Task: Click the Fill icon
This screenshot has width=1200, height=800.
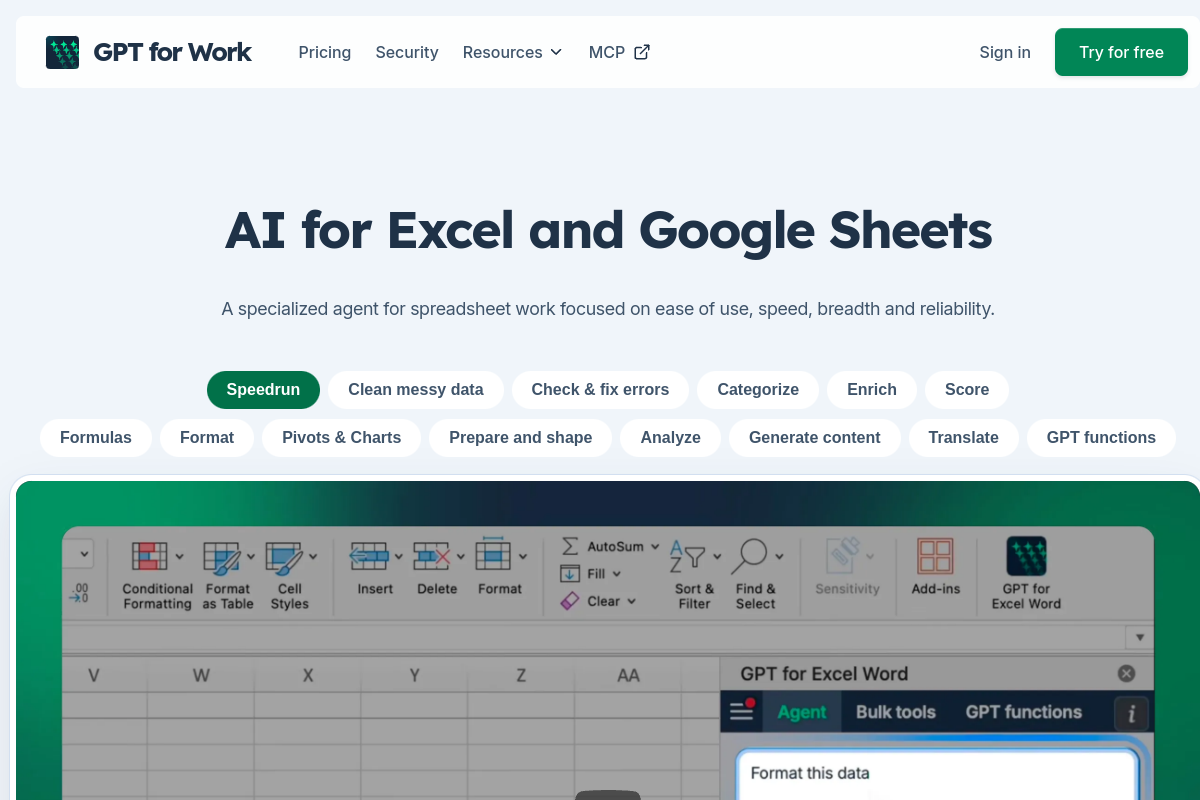Action: click(570, 574)
